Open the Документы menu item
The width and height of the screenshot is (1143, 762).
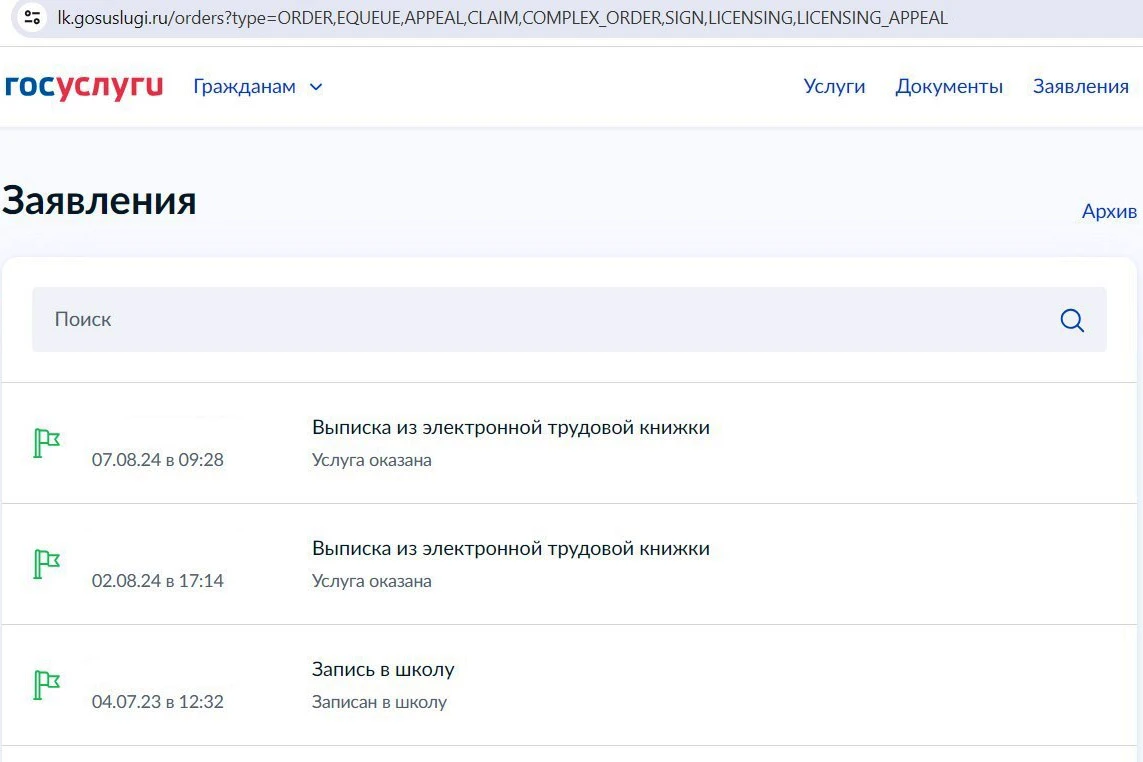(x=948, y=86)
